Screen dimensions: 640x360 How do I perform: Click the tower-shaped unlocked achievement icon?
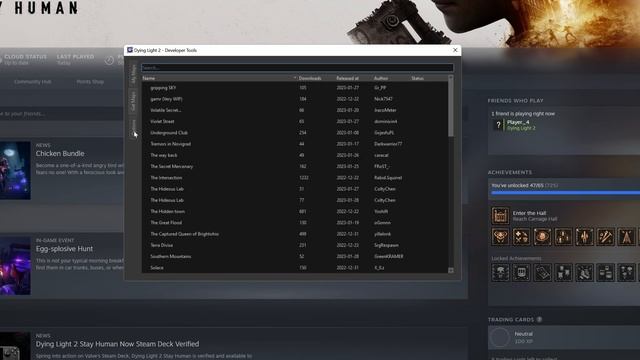pyautogui.click(x=626, y=237)
